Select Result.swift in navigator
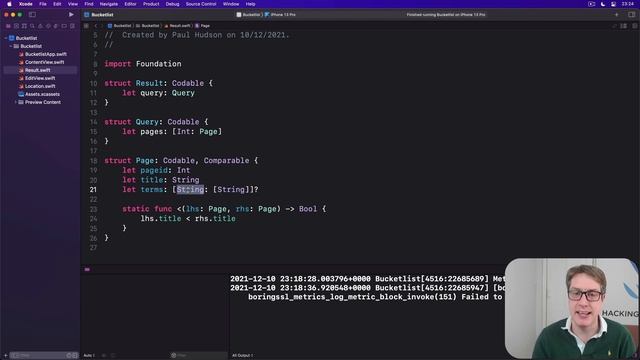Image resolution: width=640 pixels, height=360 pixels. [40, 70]
